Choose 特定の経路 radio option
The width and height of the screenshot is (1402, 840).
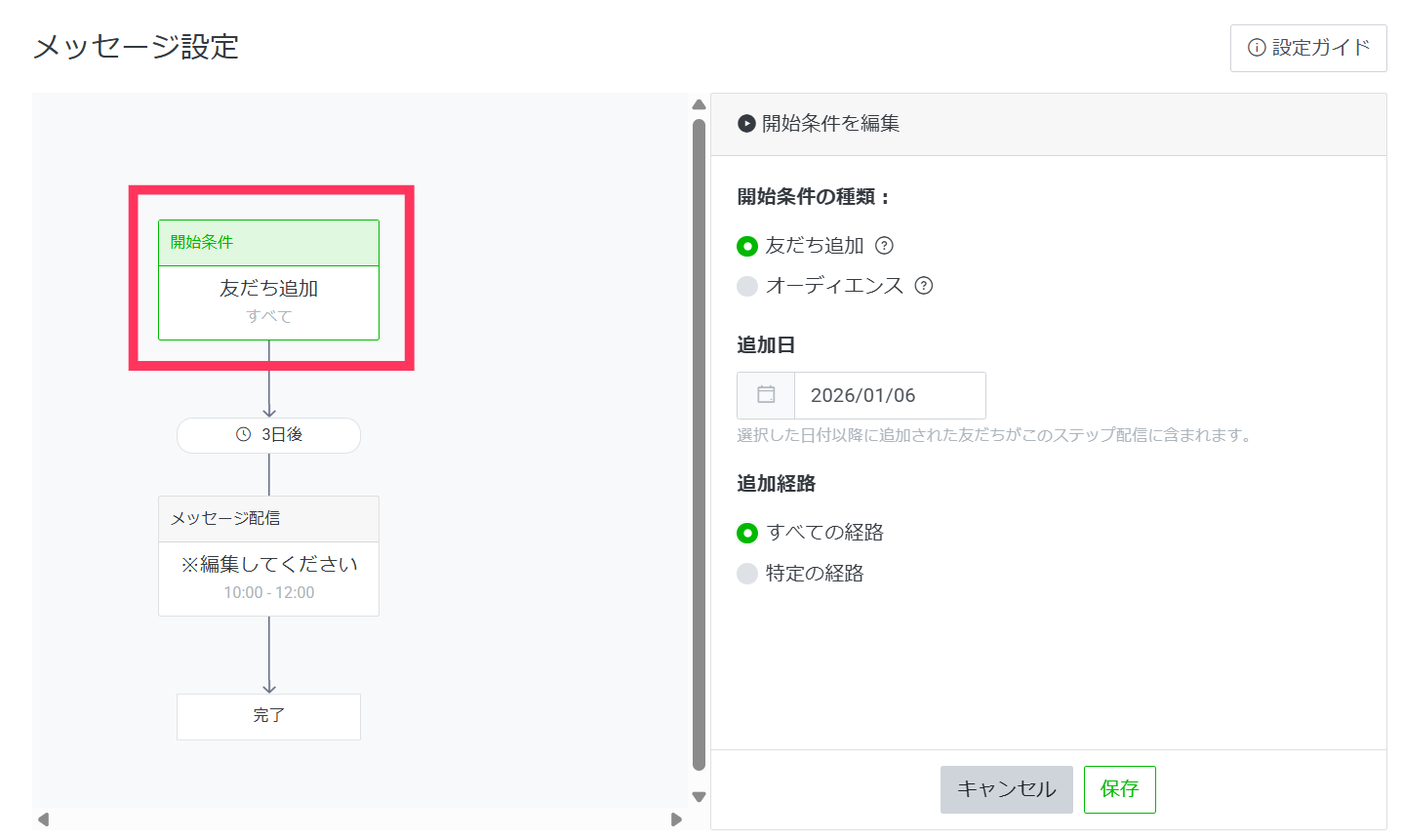pyautogui.click(x=747, y=574)
